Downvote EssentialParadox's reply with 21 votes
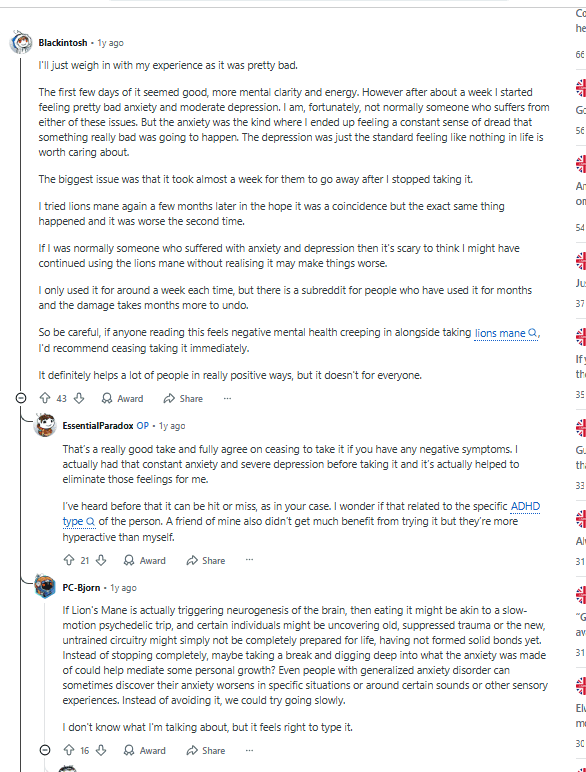 tap(101, 560)
